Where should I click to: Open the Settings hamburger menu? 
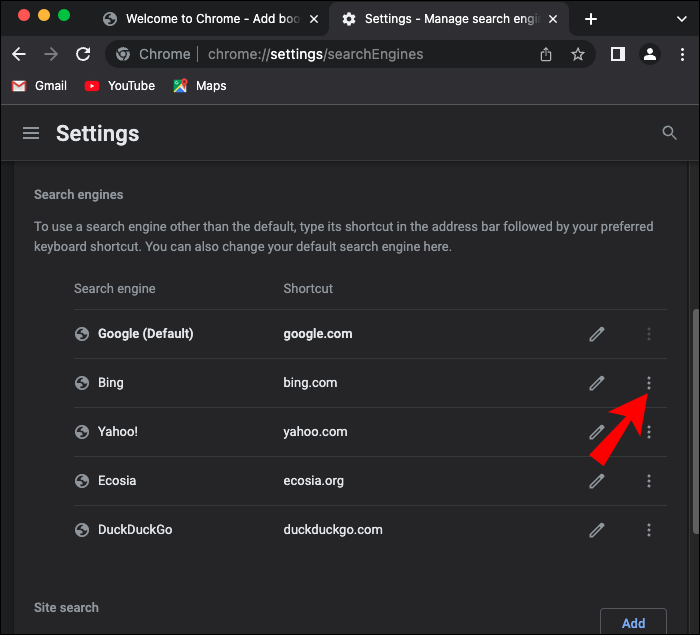[x=31, y=134]
